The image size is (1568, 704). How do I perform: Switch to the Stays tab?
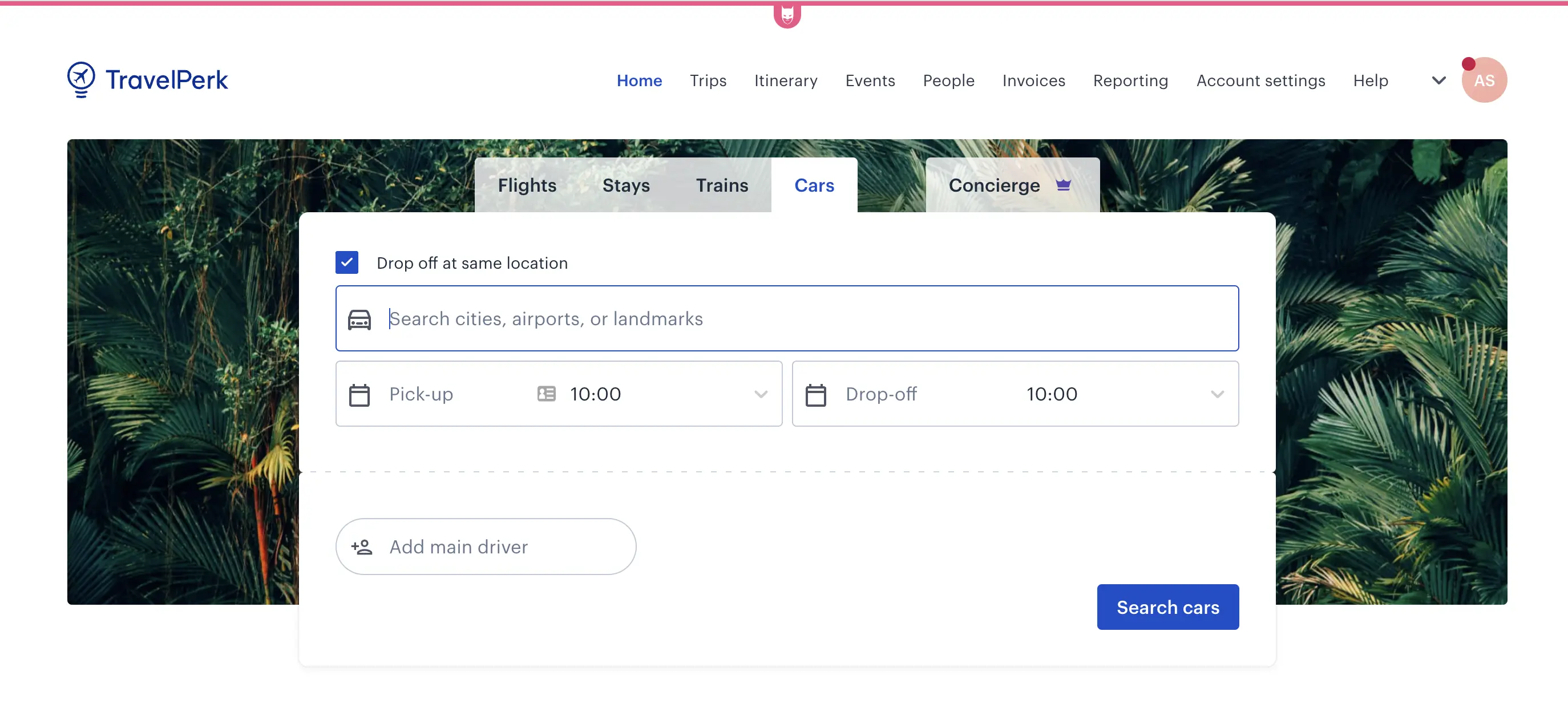pyautogui.click(x=626, y=185)
